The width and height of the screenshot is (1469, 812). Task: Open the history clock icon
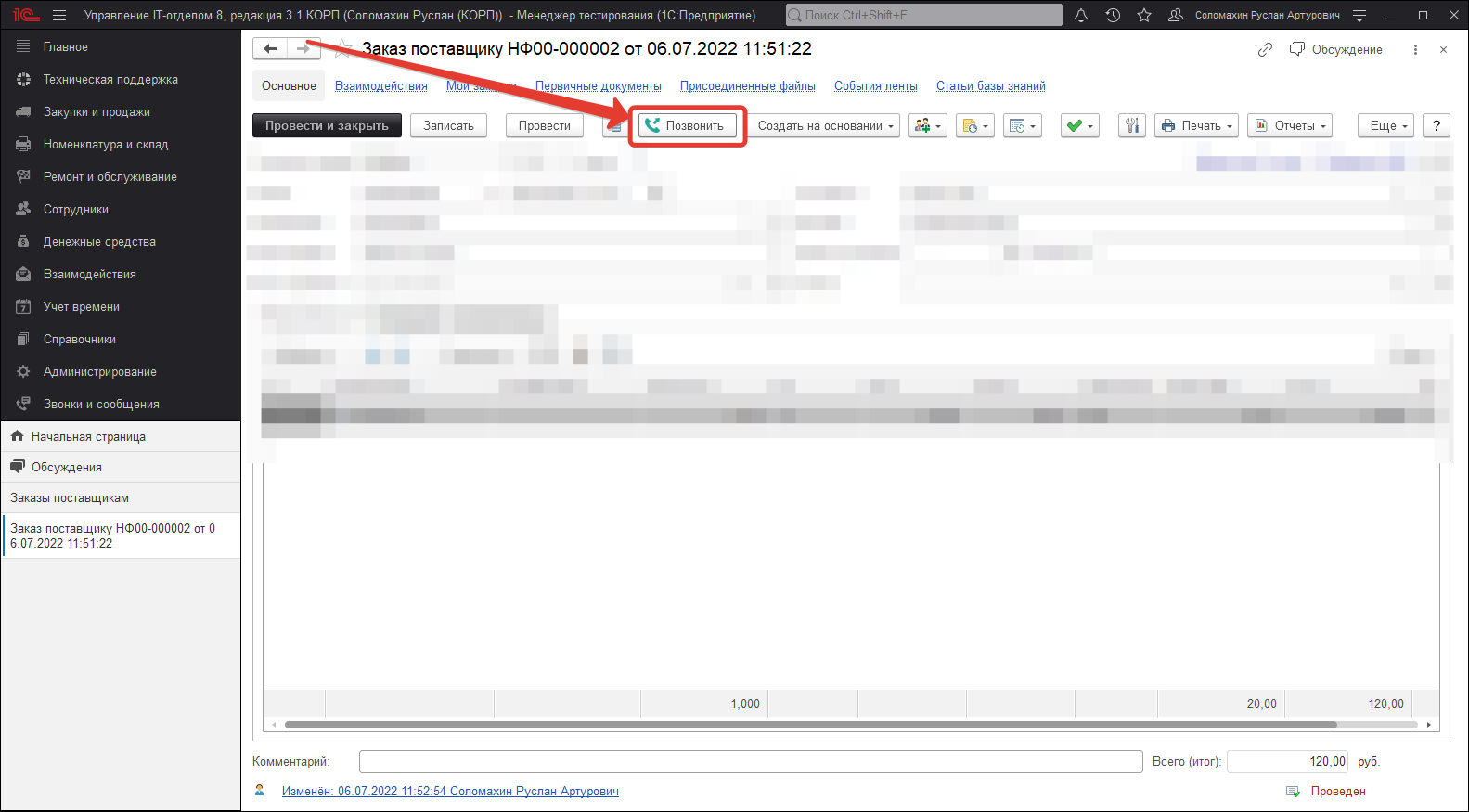[x=1113, y=16]
